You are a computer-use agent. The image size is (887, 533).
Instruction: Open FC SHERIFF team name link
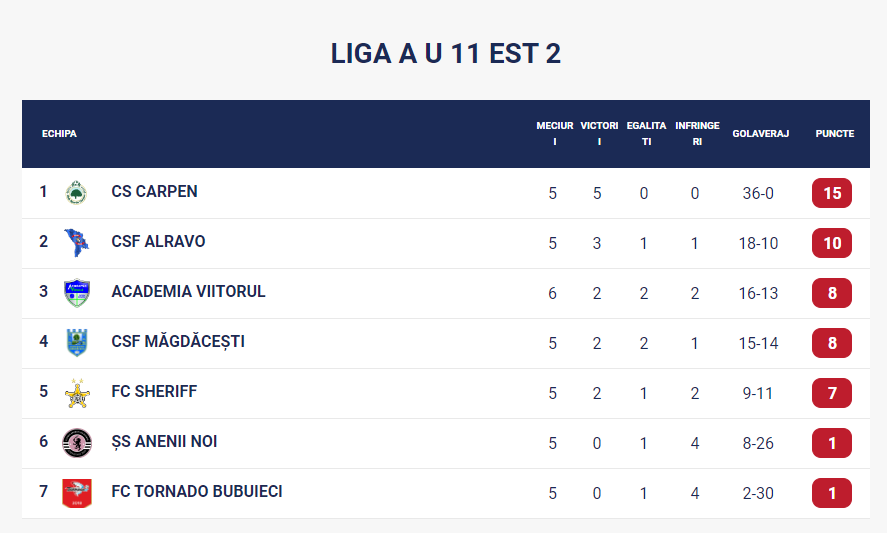tap(154, 392)
